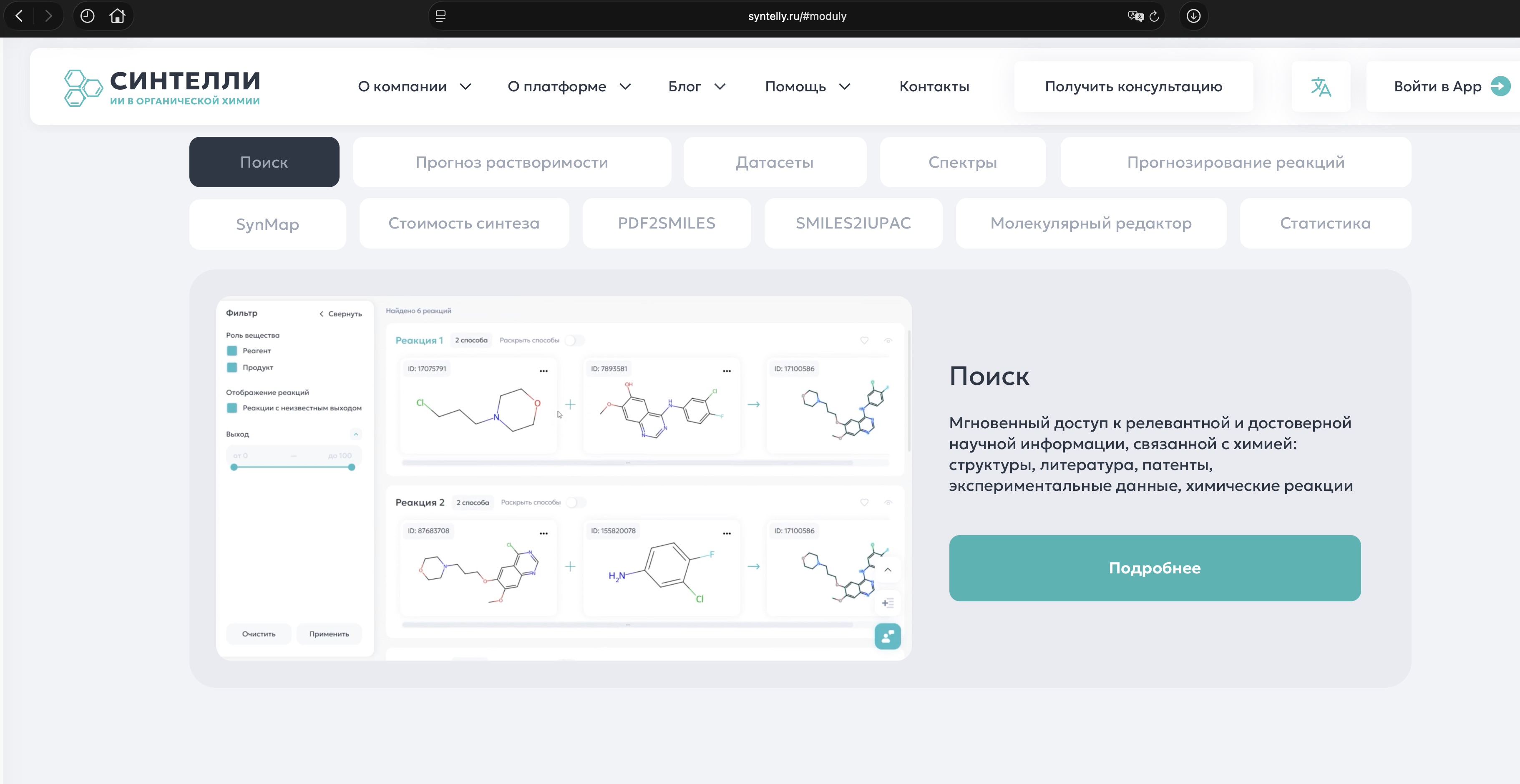Click Получить консультацию button
This screenshot has width=1520, height=784.
point(1133,87)
